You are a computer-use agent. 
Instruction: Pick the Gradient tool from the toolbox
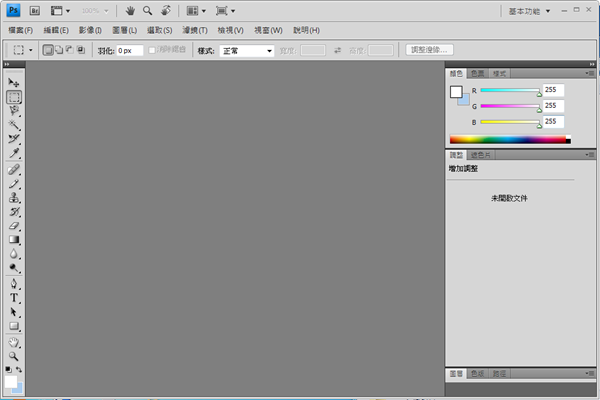(14, 240)
